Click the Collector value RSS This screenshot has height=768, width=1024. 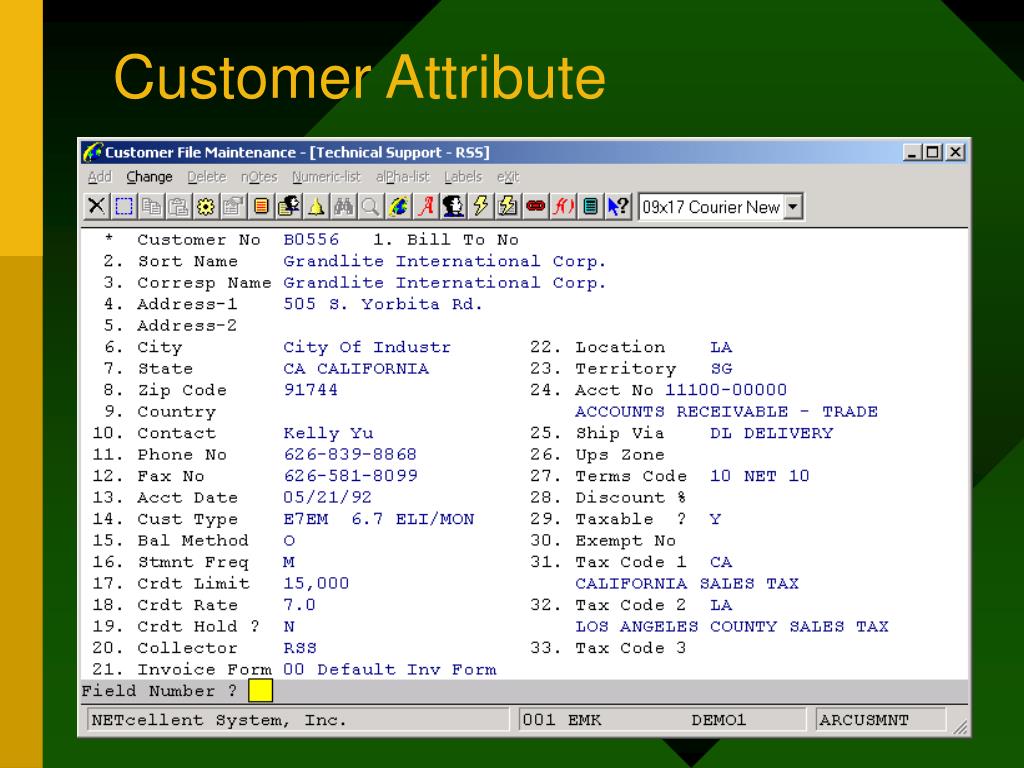(300, 648)
